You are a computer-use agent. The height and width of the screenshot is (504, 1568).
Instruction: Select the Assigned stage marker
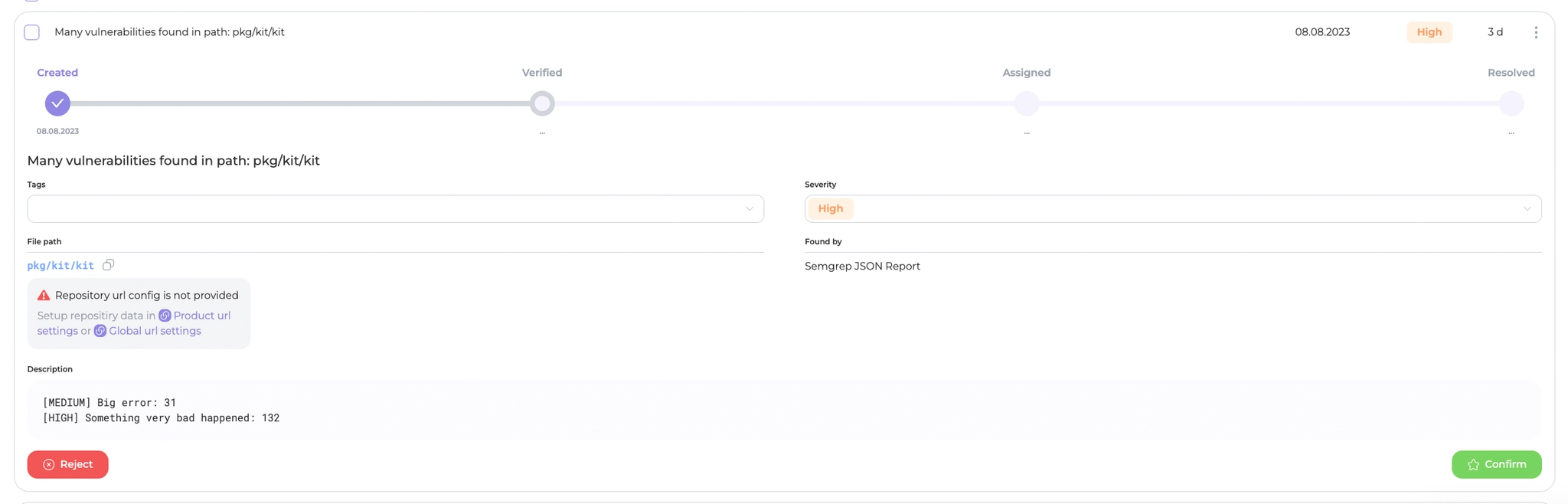coord(1027,103)
